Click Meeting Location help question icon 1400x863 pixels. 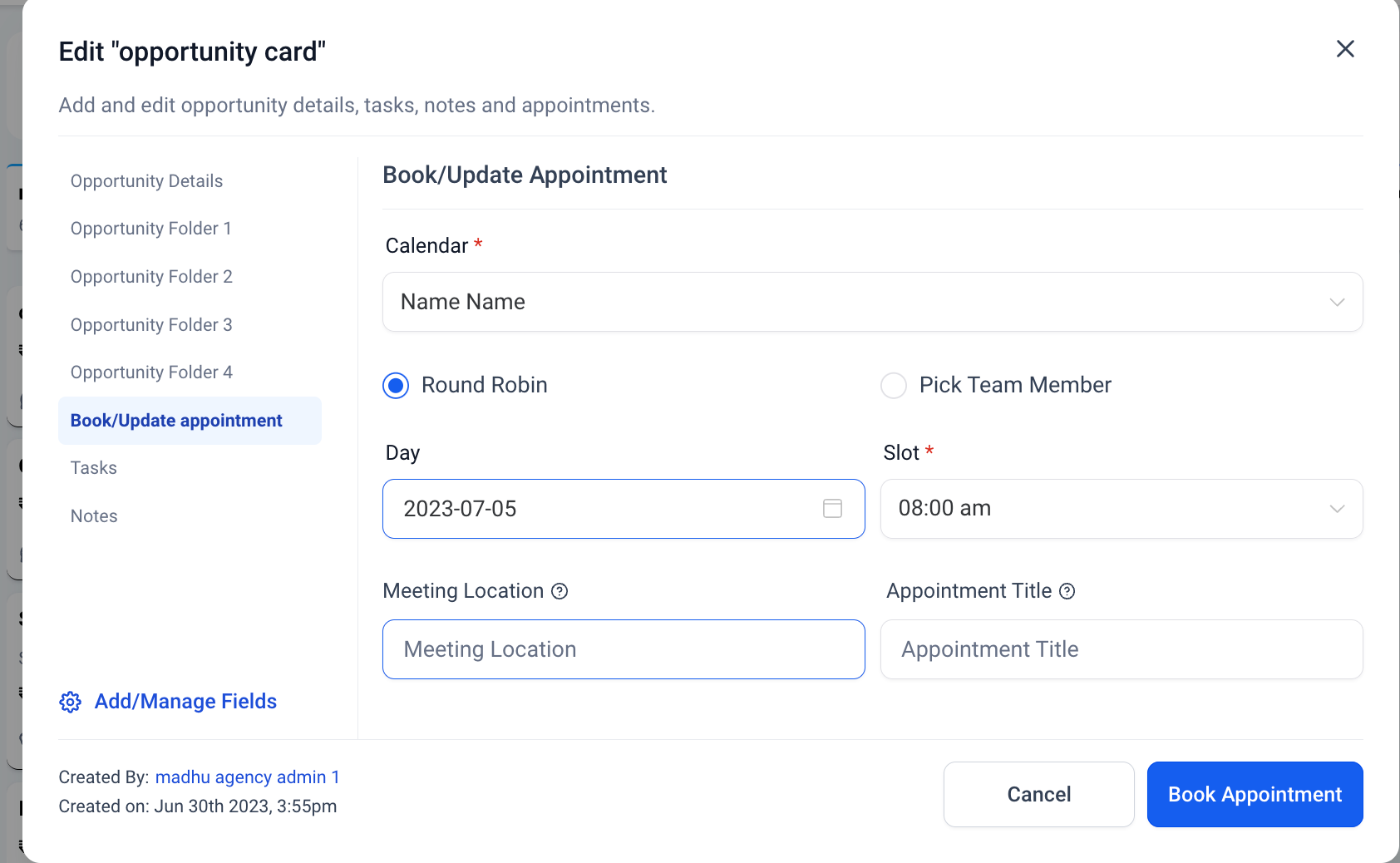point(560,591)
